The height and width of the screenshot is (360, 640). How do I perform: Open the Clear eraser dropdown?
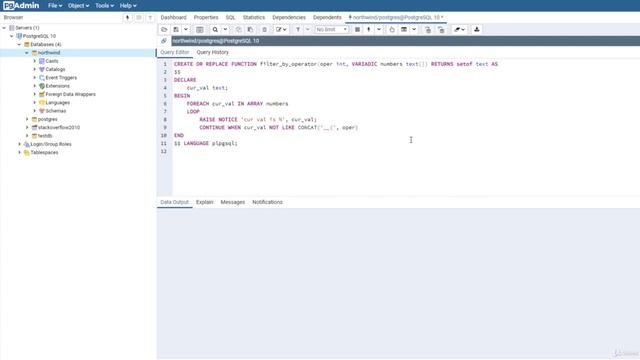[x=459, y=29]
